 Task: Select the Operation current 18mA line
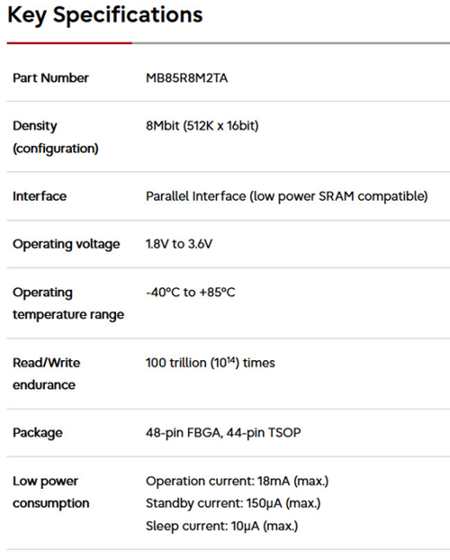click(x=237, y=481)
